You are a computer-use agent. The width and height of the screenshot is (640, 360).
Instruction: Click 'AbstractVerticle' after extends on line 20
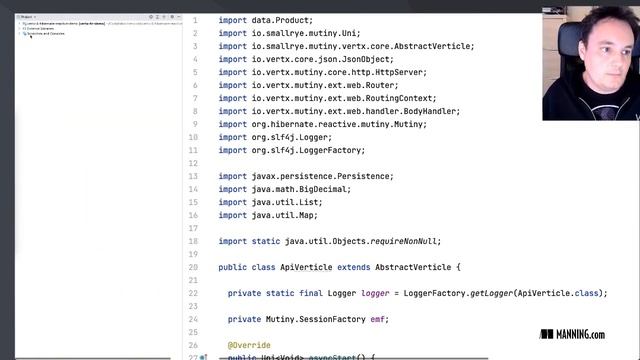(x=413, y=267)
